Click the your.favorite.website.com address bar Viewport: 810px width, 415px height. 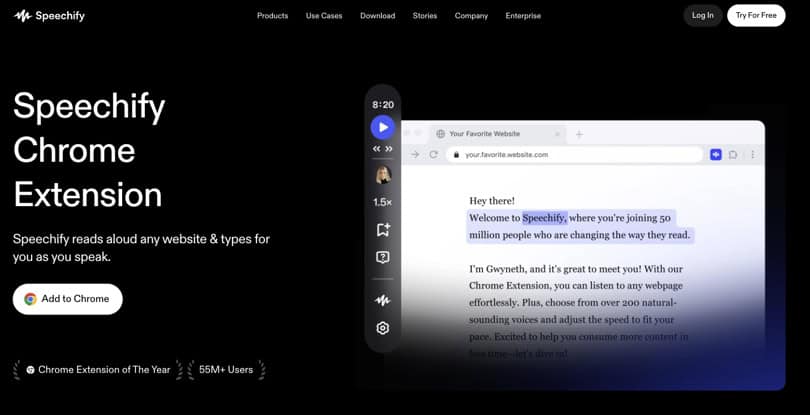click(574, 155)
